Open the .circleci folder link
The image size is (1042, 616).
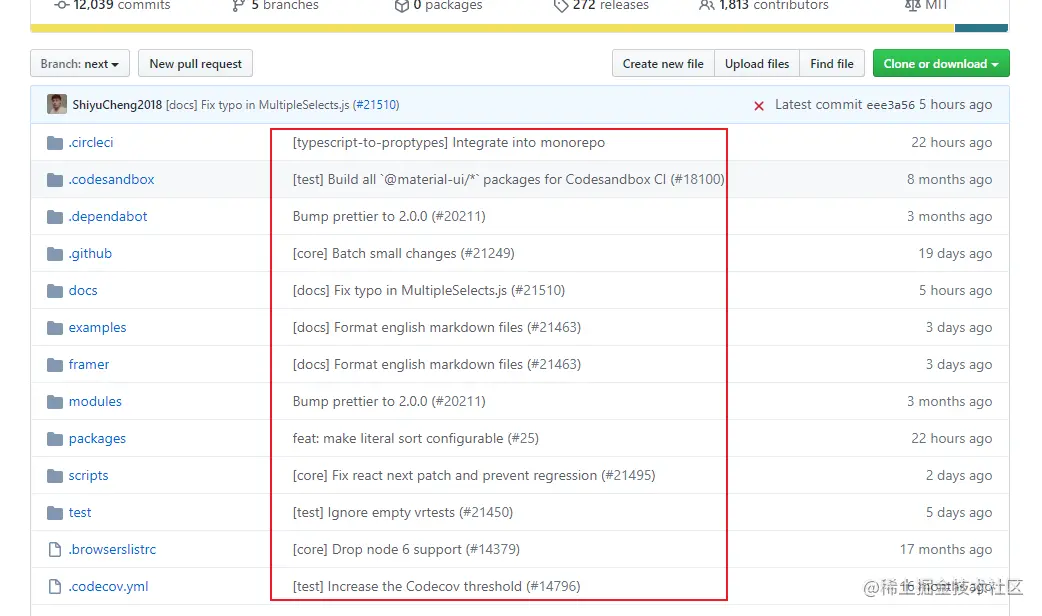coord(91,143)
